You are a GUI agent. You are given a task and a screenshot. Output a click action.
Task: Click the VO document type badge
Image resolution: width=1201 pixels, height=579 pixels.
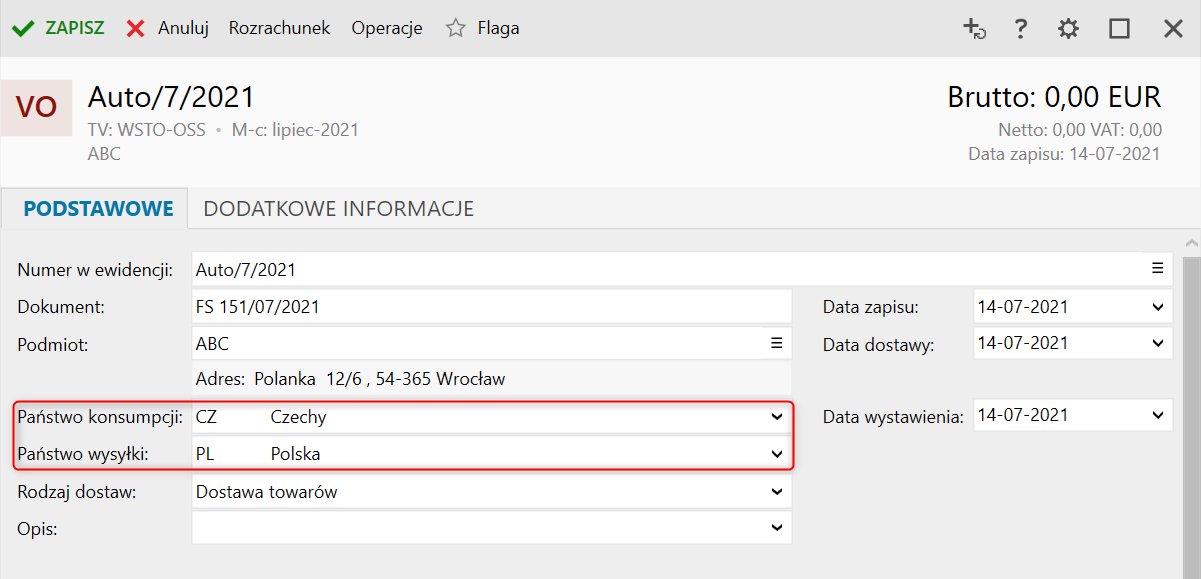coord(36,108)
